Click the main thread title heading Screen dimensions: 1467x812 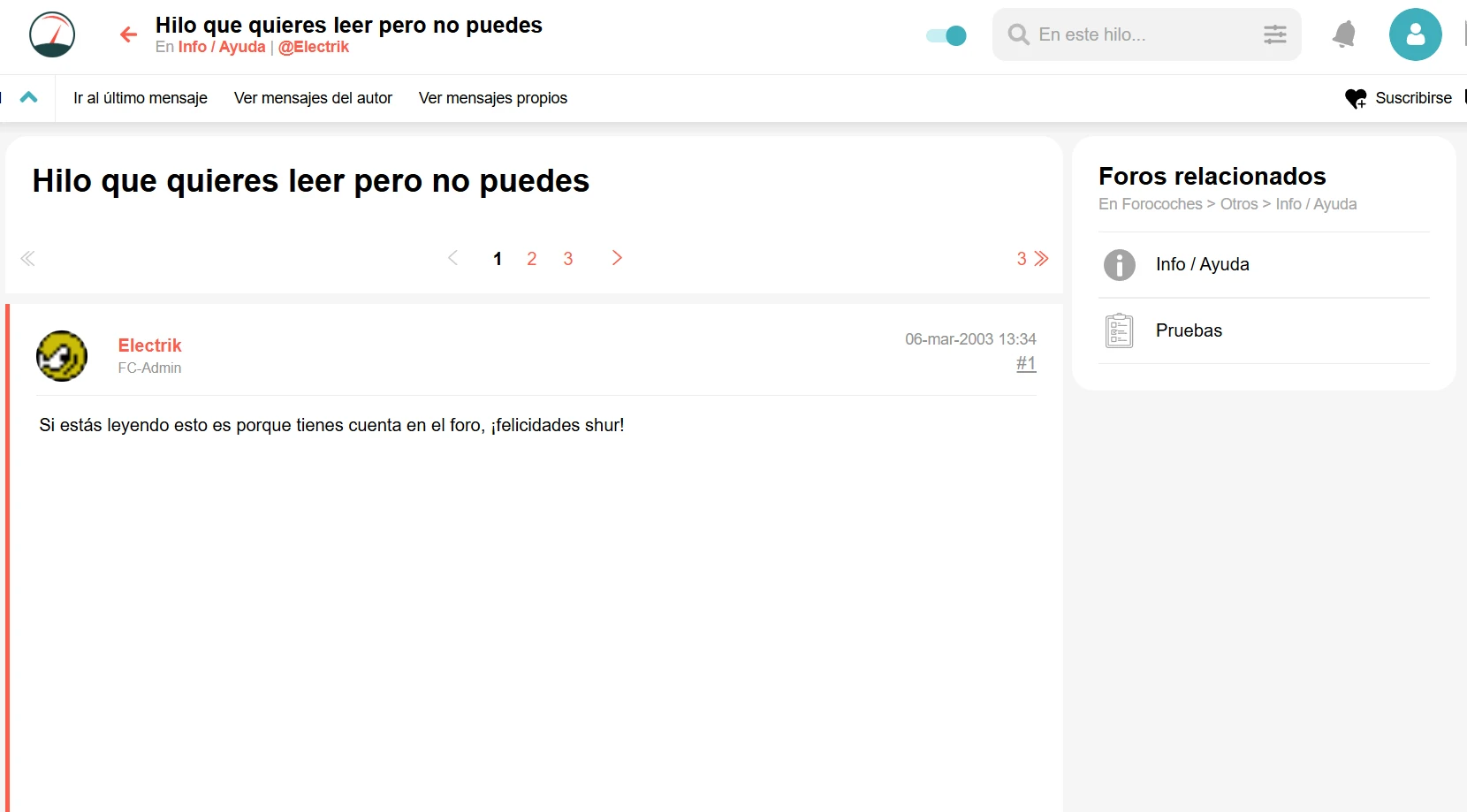click(x=311, y=181)
